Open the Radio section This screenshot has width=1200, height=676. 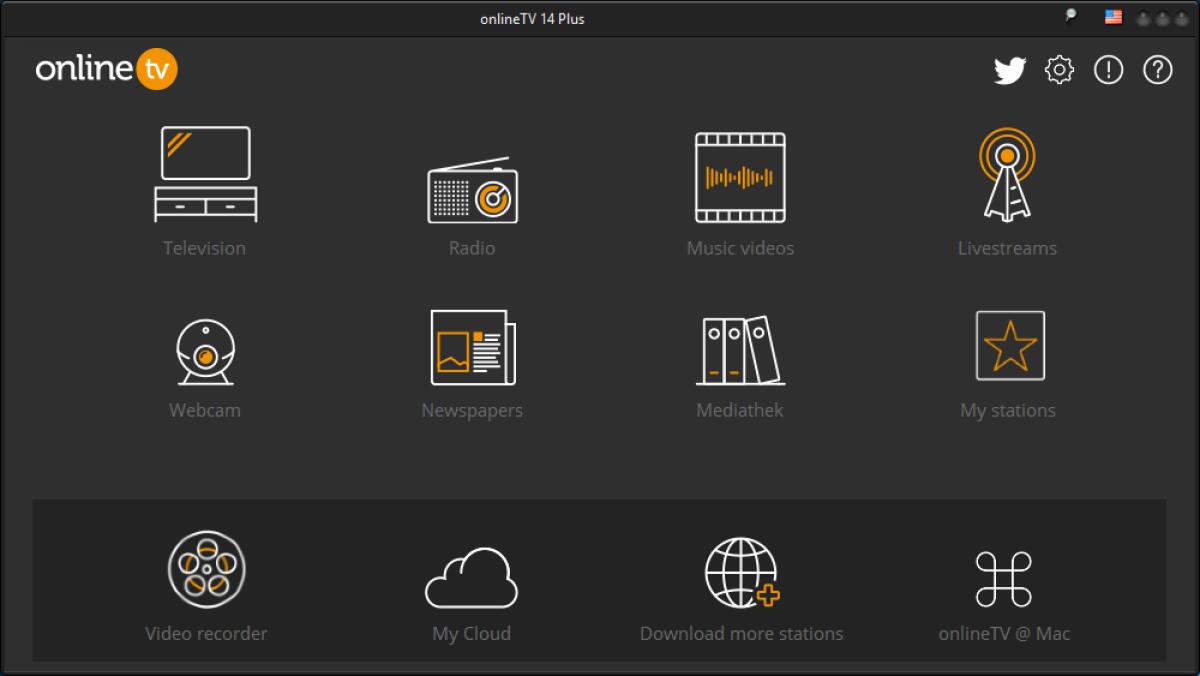pos(472,190)
